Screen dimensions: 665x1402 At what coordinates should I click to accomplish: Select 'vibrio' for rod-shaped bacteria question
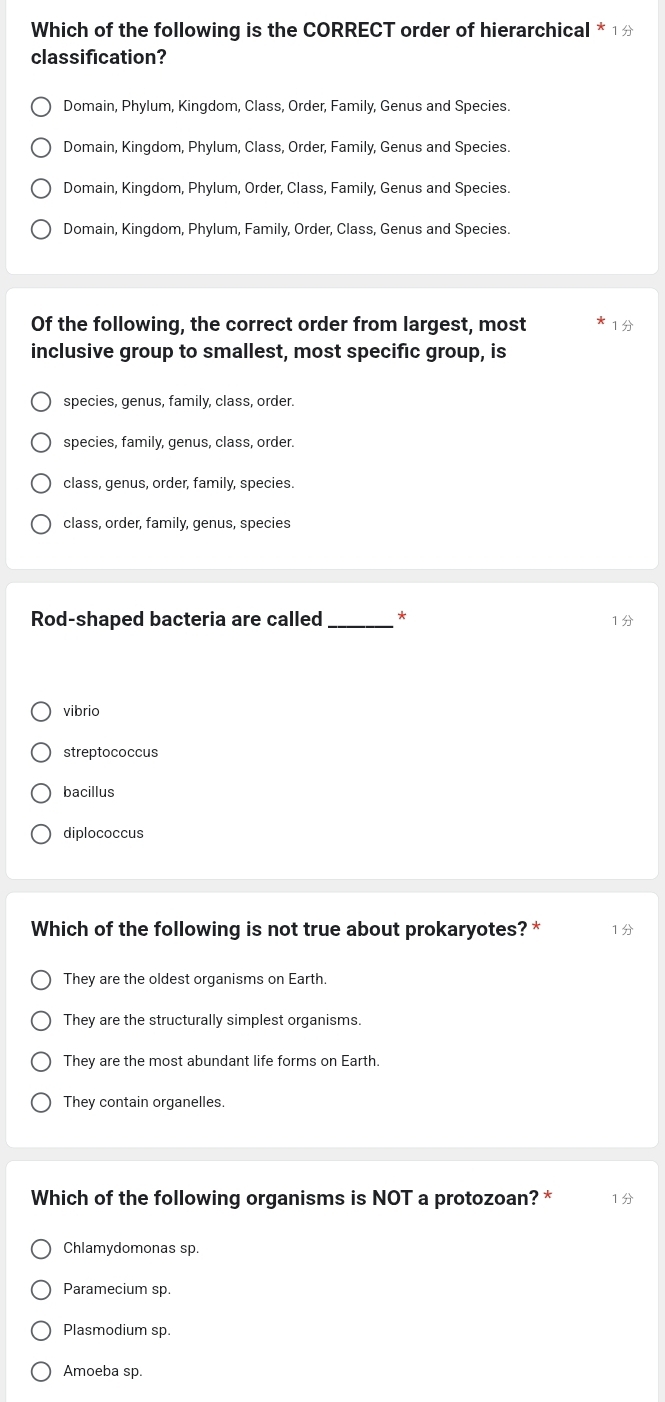click(41, 711)
